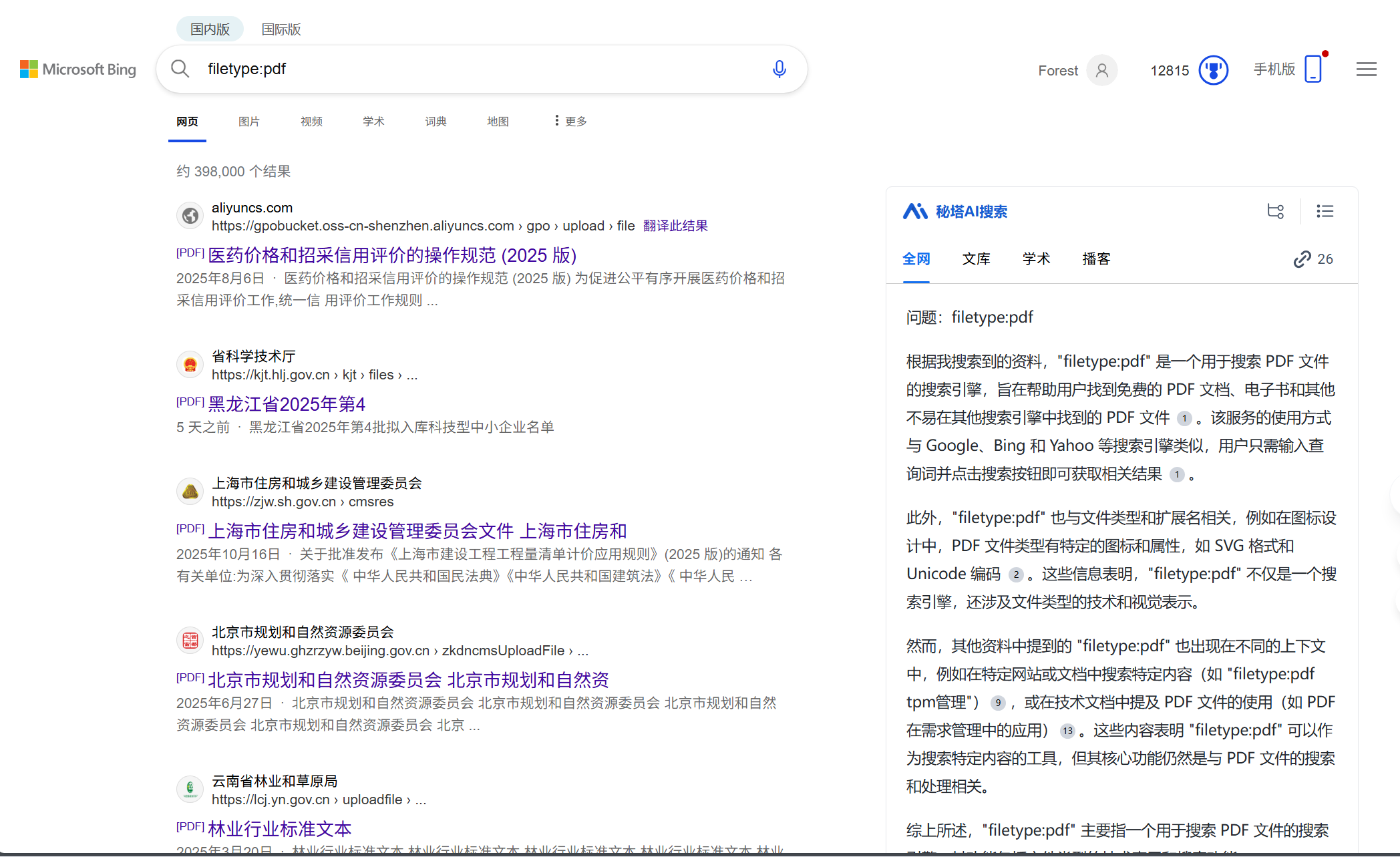Switch to the 图片 tab
This screenshot has height=857, width=1400.
point(248,121)
